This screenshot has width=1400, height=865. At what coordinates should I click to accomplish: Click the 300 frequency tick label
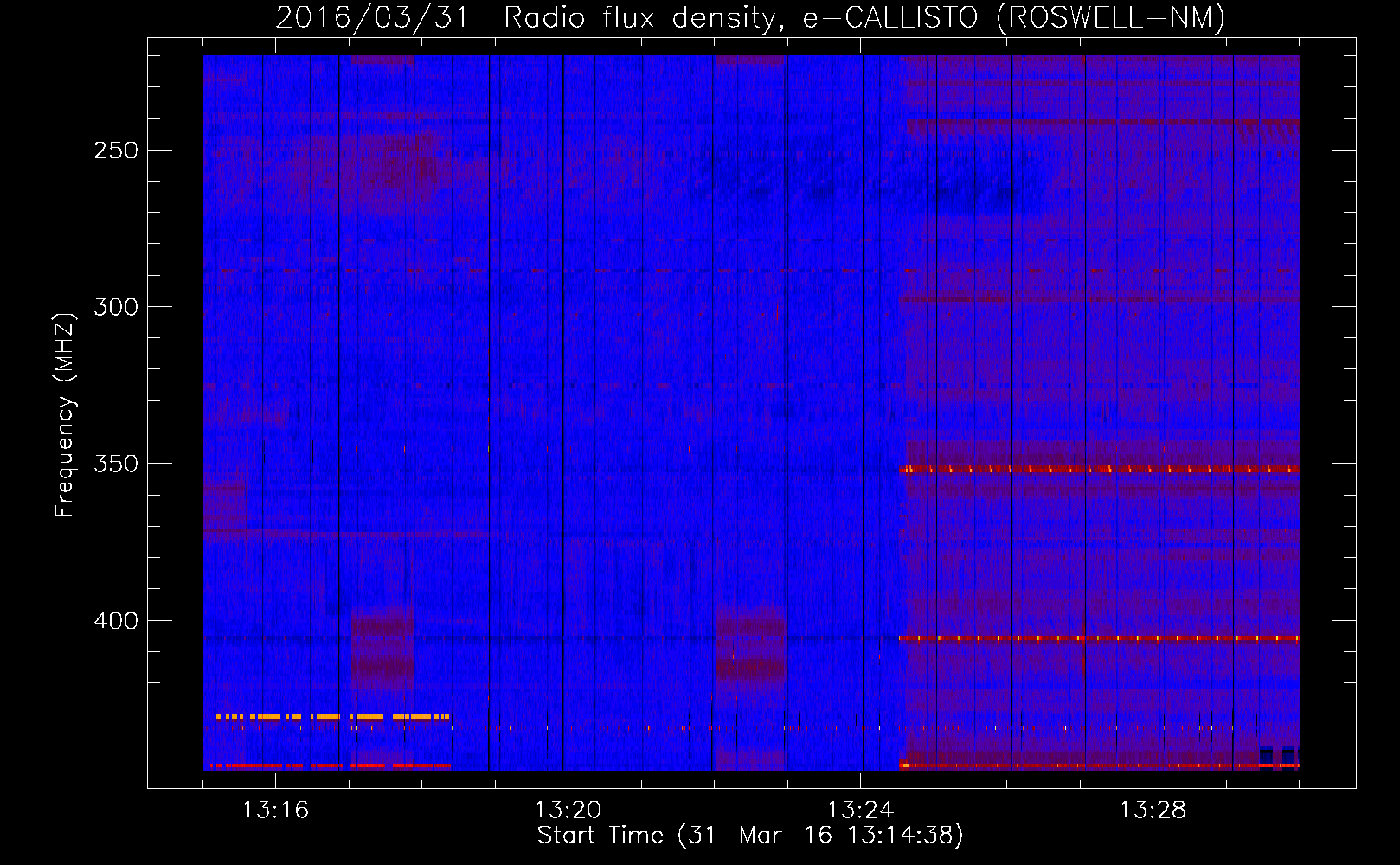pyautogui.click(x=116, y=307)
